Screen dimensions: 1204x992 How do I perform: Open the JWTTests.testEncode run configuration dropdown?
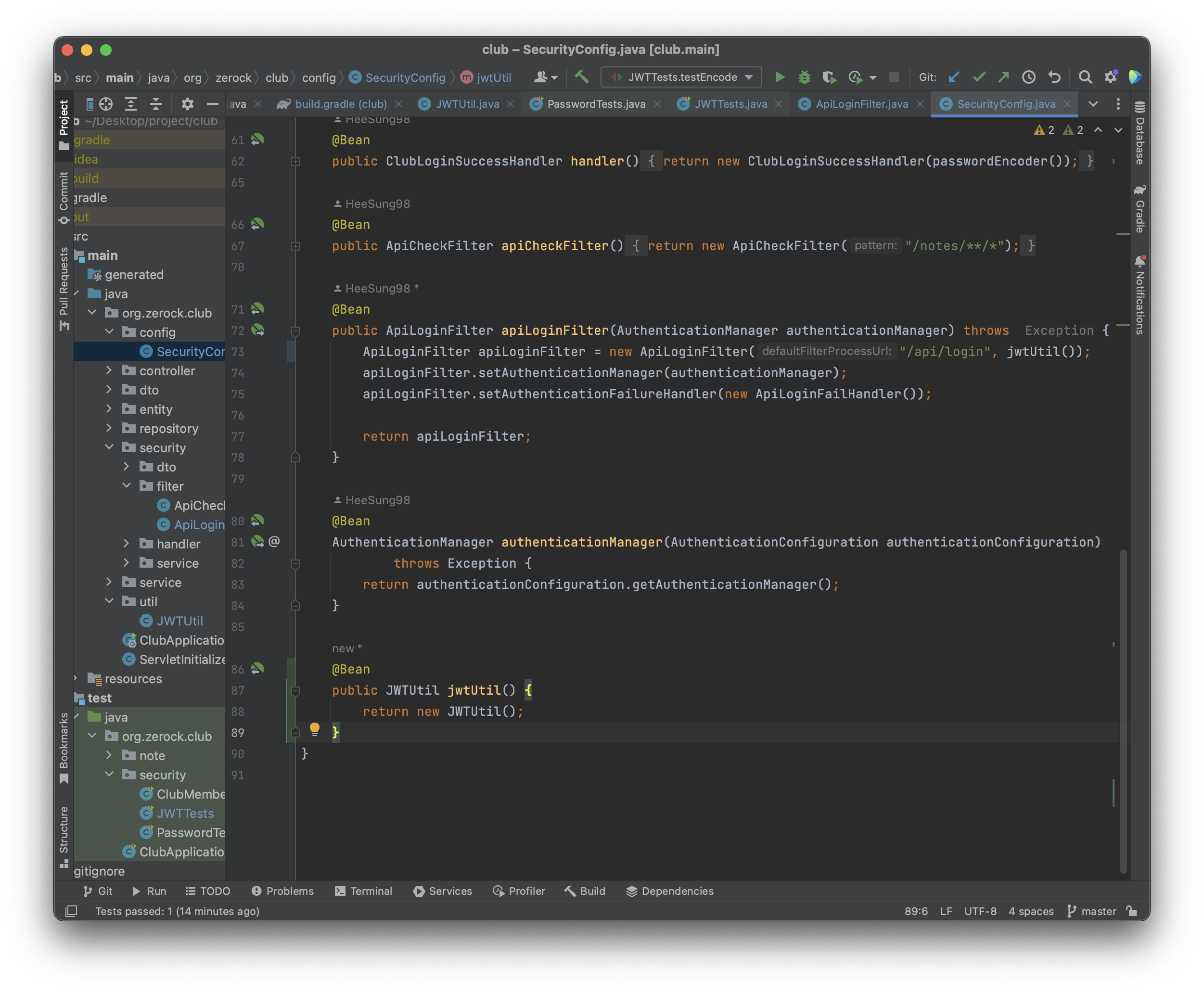tap(681, 77)
